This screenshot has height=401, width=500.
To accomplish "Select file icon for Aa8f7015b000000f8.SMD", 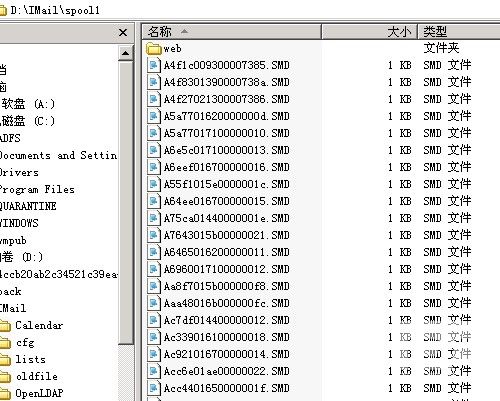I will (x=154, y=286).
